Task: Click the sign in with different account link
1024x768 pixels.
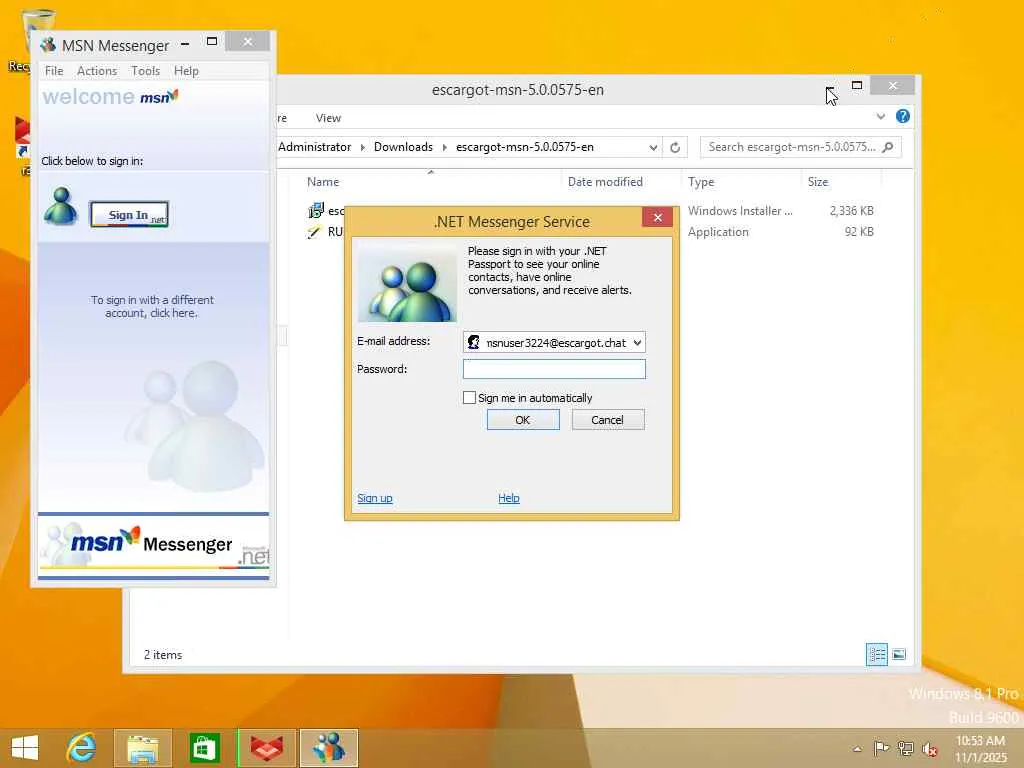Action: pyautogui.click(x=152, y=306)
